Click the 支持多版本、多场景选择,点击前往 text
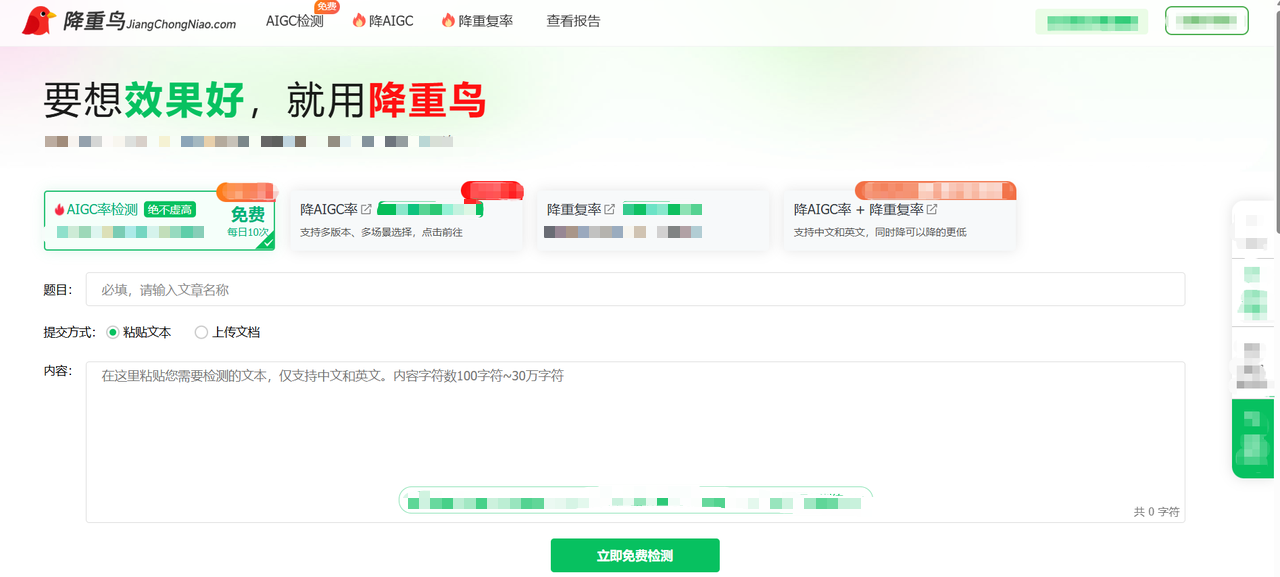This screenshot has height=577, width=1280. click(x=381, y=232)
